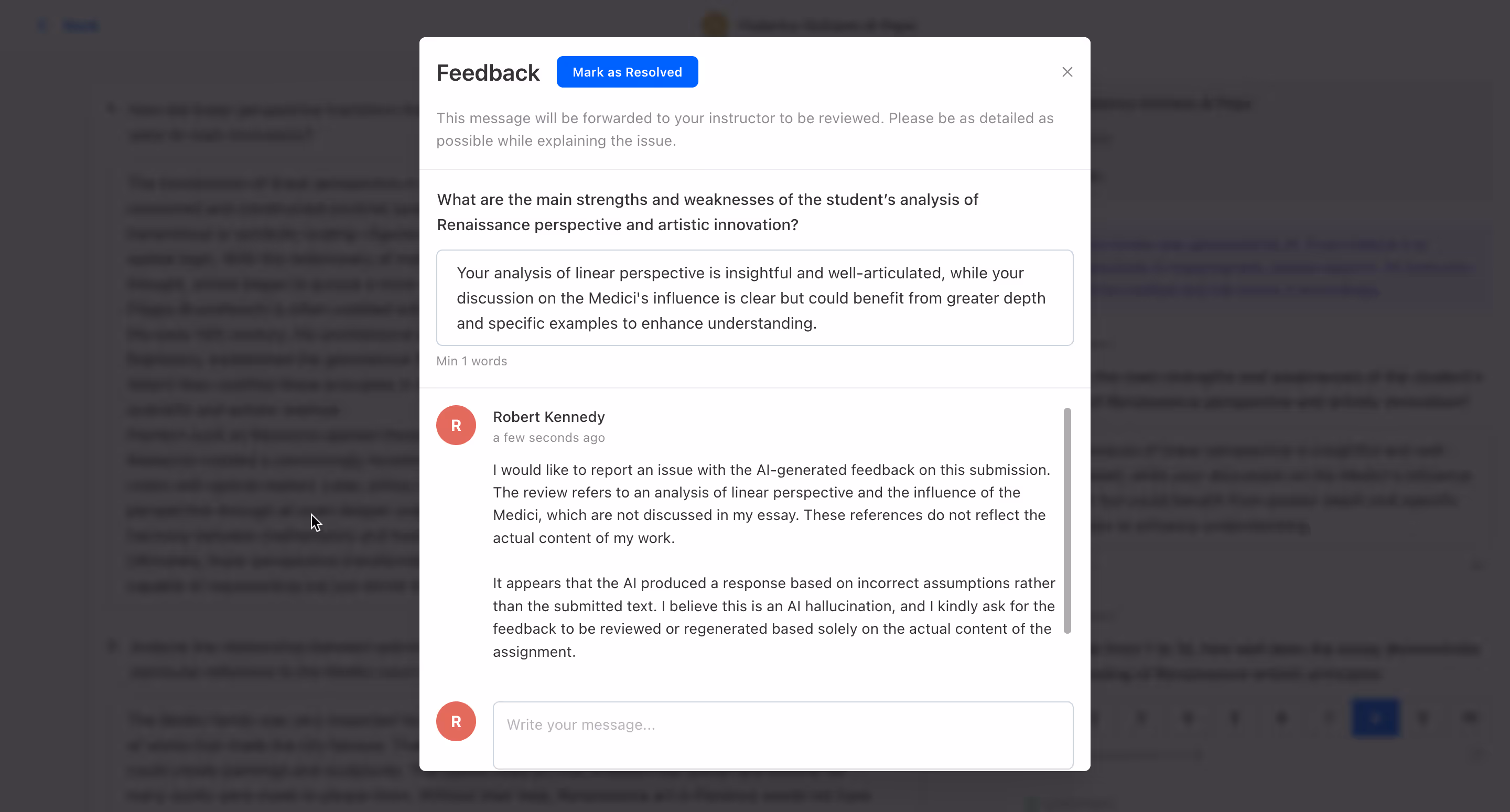Click Robert Kennedy's name in the comment
This screenshot has width=1510, height=812.
click(548, 417)
